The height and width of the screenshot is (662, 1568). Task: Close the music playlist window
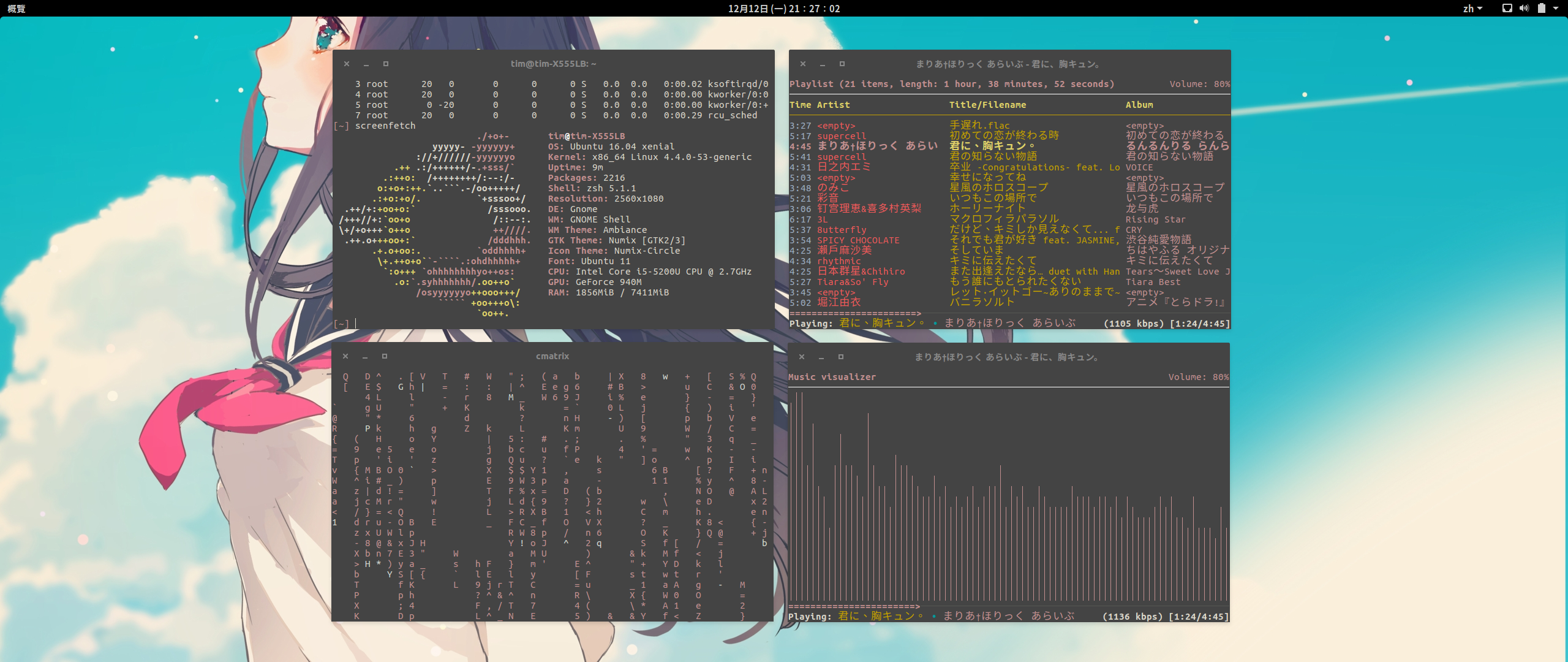(803, 64)
